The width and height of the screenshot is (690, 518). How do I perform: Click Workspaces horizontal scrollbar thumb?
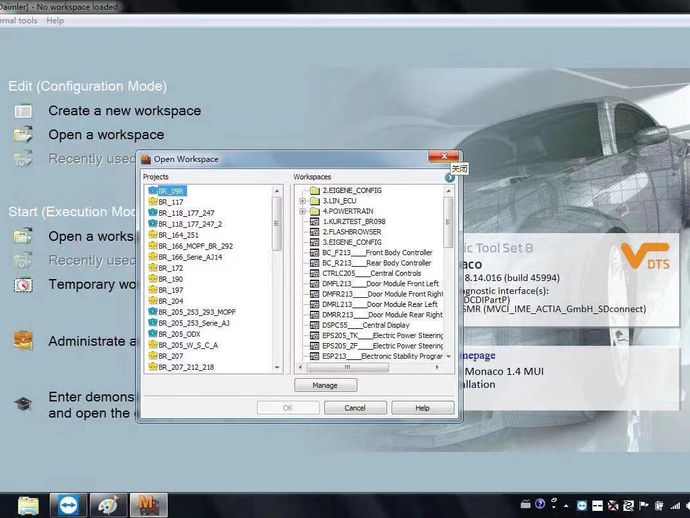pos(348,367)
